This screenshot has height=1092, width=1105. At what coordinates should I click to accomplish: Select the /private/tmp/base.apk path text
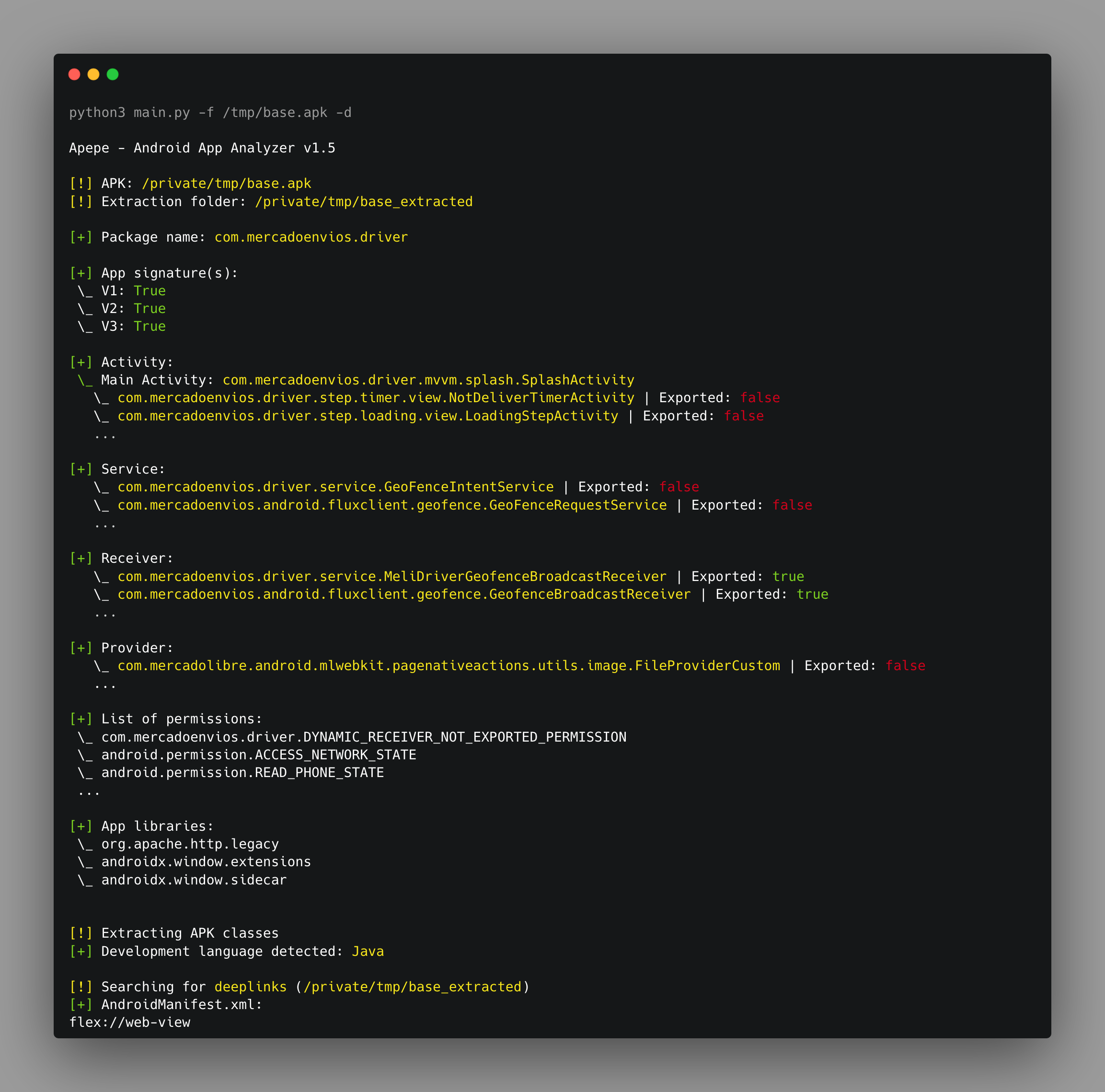227,184
